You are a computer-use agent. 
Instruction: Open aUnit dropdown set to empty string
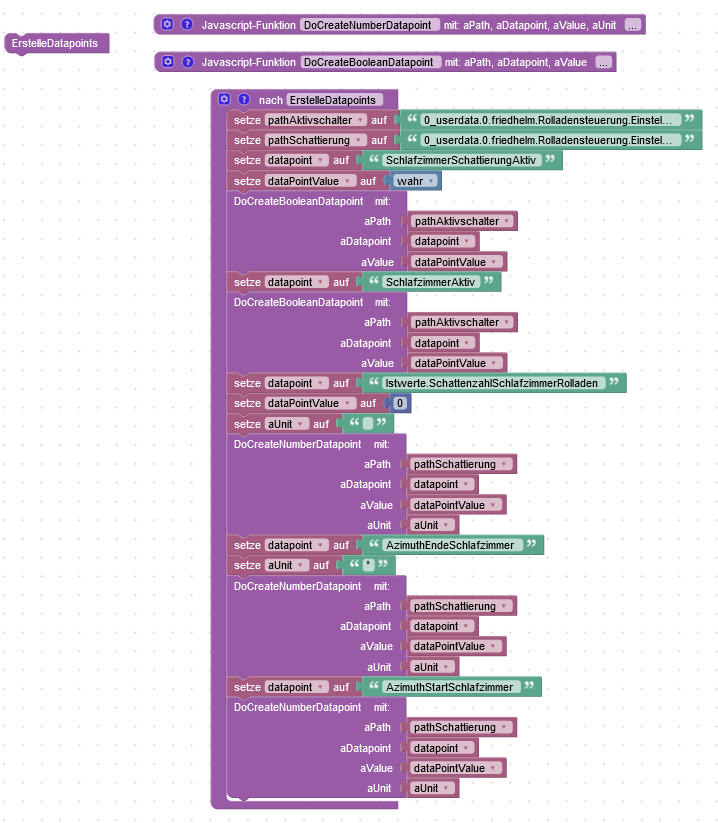click(x=287, y=424)
